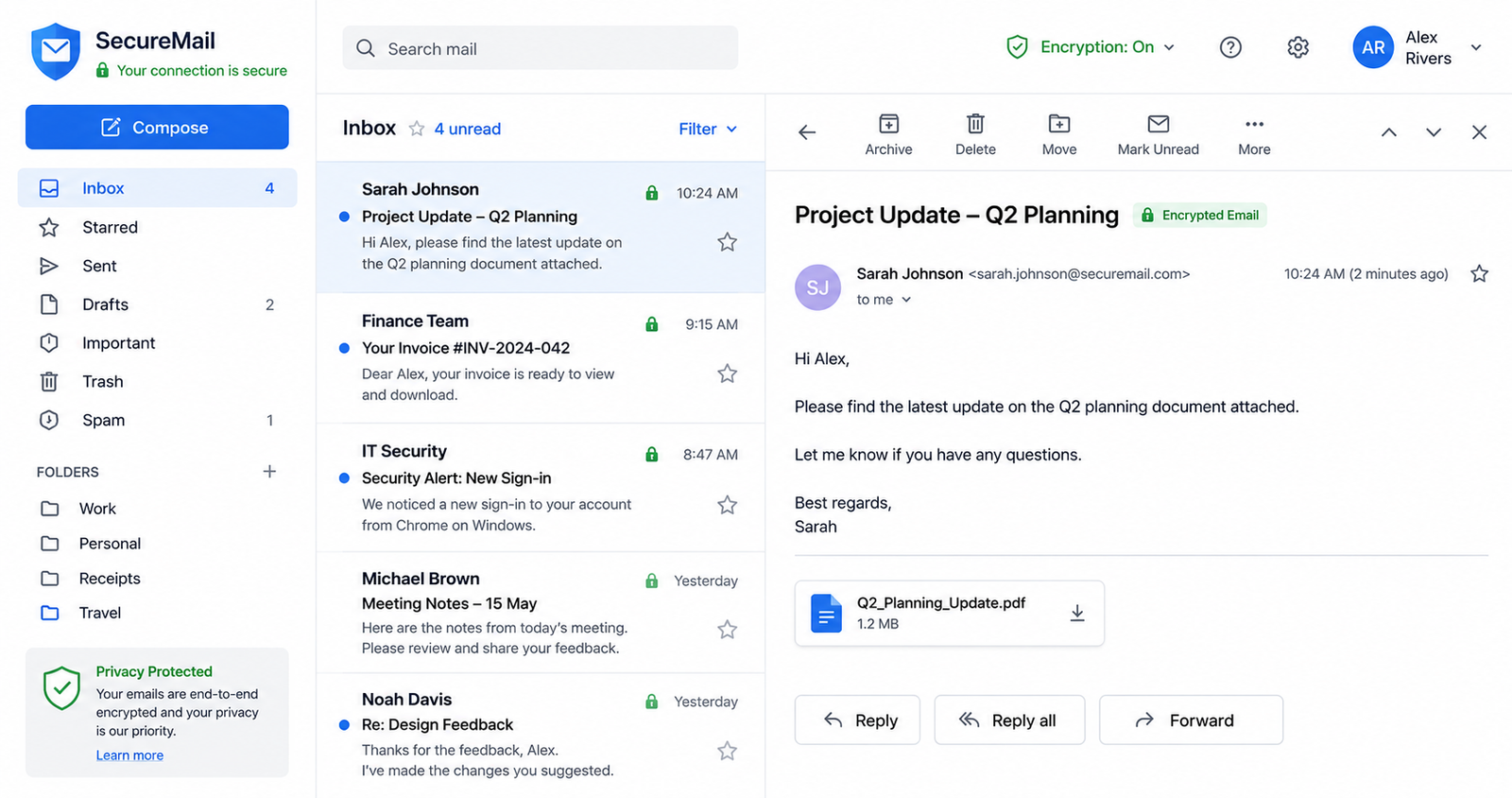Viewport: 1512px width, 798px height.
Task: Open the Encryption: On dropdown
Action: pos(1092,47)
